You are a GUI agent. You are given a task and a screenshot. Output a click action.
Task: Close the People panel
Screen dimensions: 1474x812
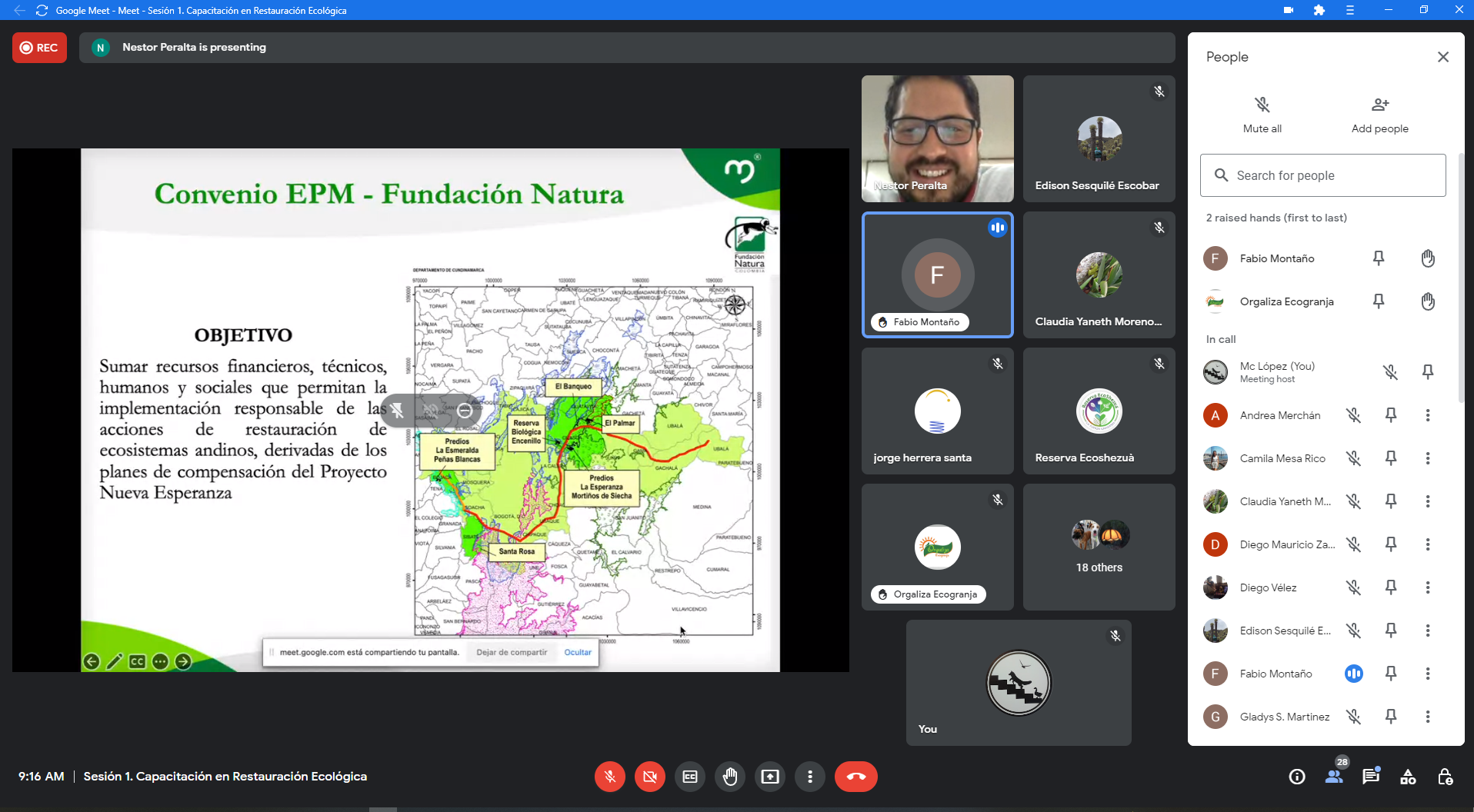tap(1443, 57)
